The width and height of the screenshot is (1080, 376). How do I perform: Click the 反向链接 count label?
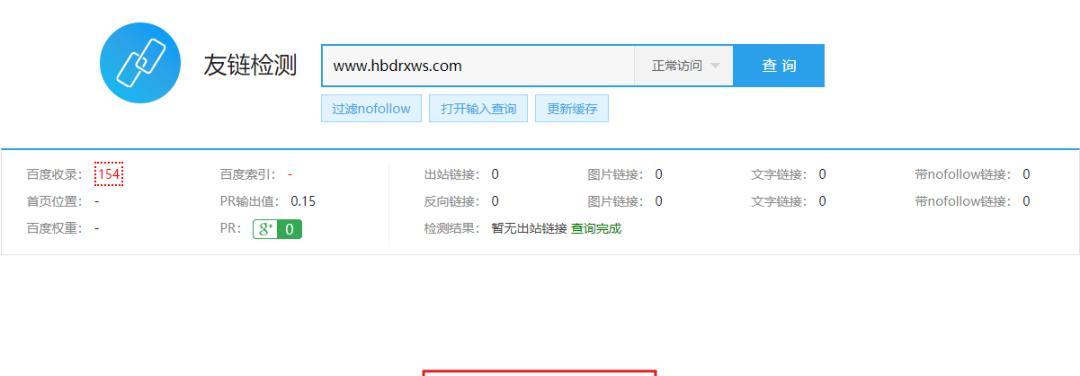[x=452, y=202]
